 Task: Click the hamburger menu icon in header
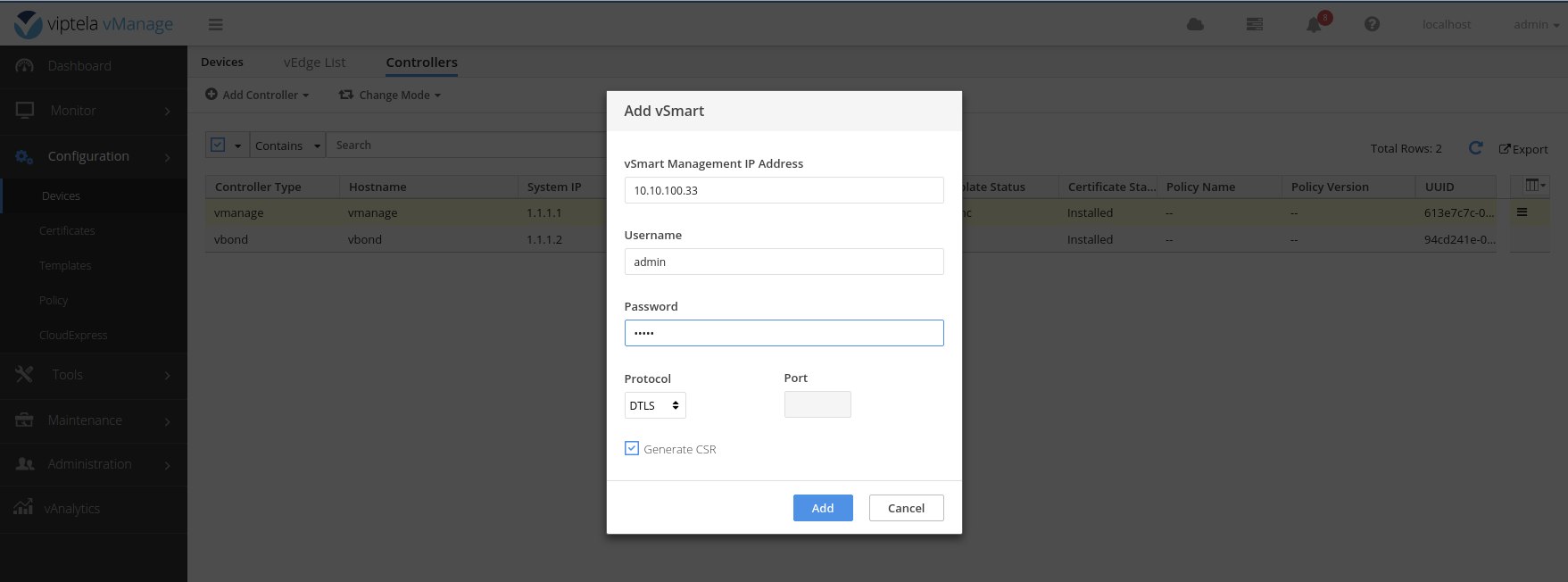pos(215,25)
